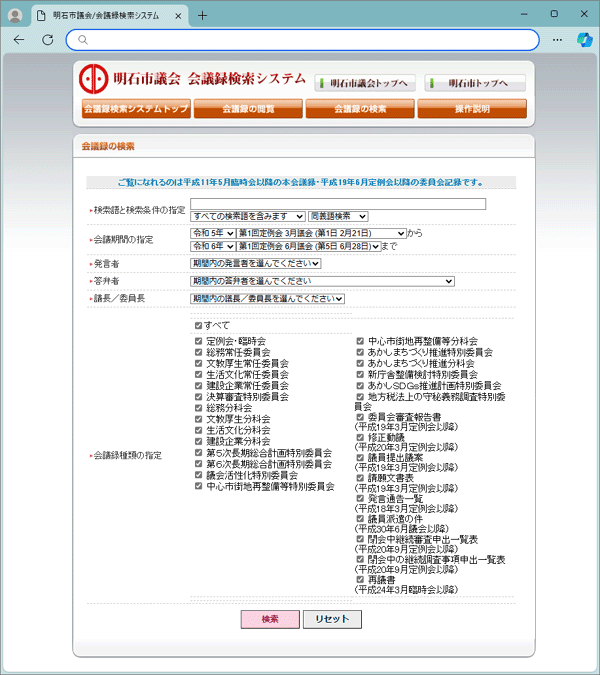
Task: Open すべての検索語を含みます dropdown
Action: tap(247, 216)
